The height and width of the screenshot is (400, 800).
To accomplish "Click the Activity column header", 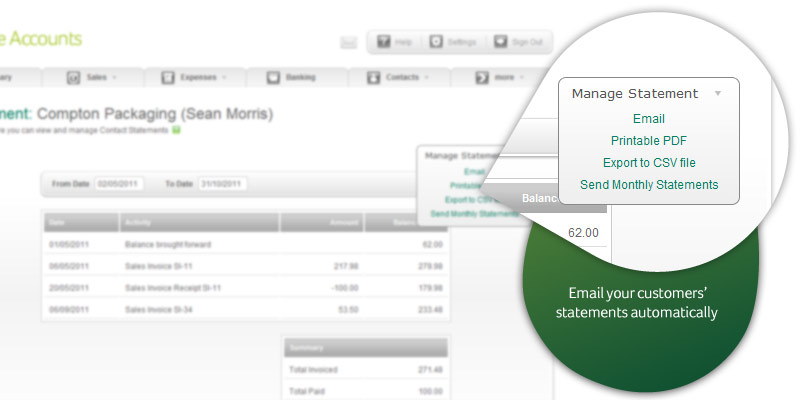I will [x=199, y=222].
